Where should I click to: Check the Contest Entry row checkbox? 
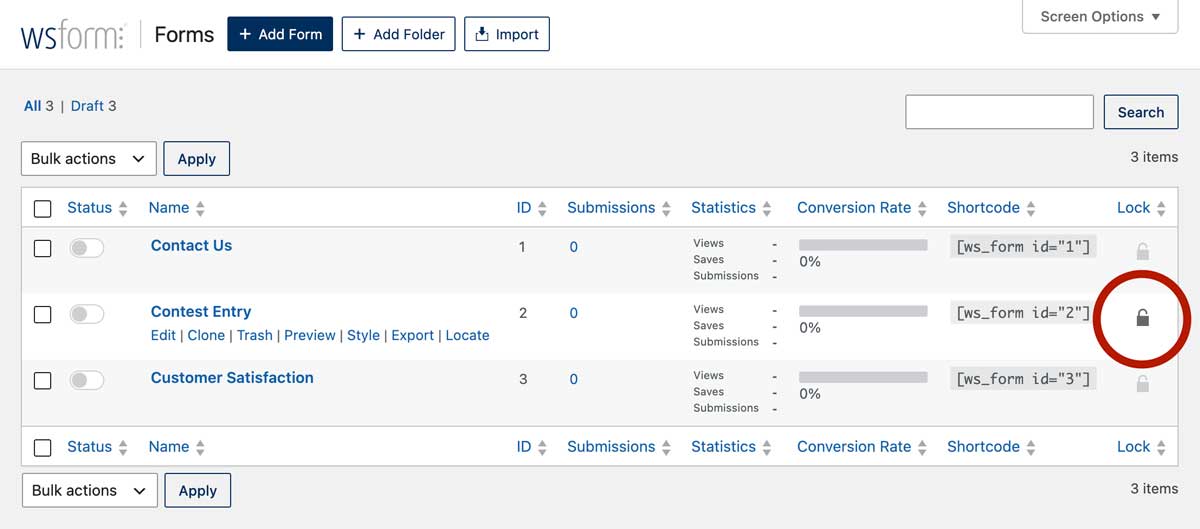pyautogui.click(x=42, y=314)
